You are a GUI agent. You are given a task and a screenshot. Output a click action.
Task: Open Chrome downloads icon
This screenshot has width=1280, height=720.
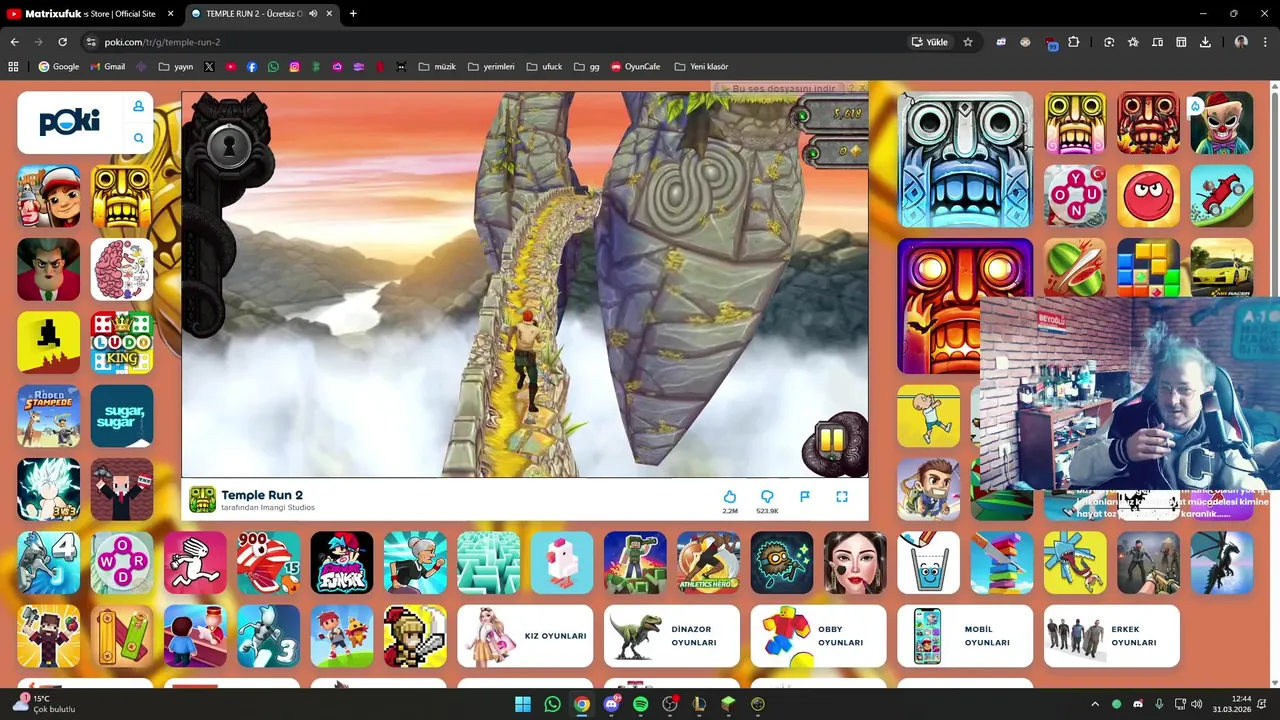pos(1205,42)
